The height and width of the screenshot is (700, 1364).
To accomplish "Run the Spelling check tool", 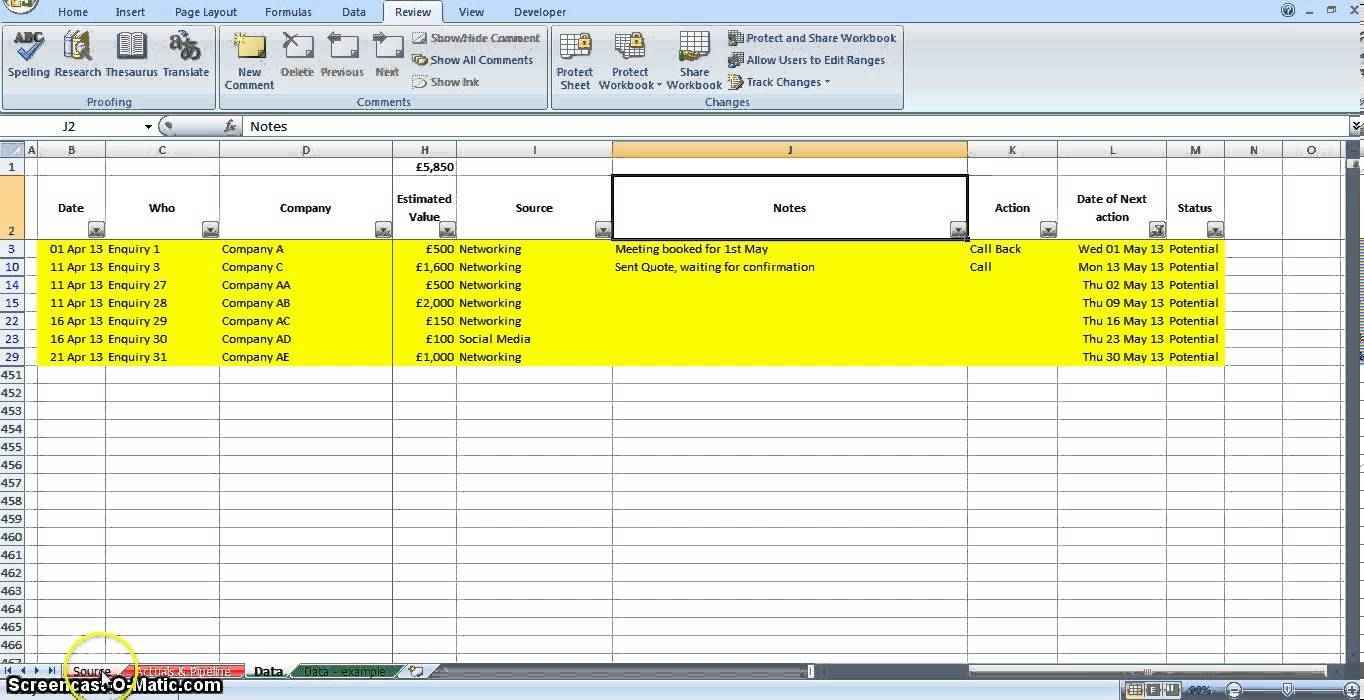I will click(x=29, y=54).
